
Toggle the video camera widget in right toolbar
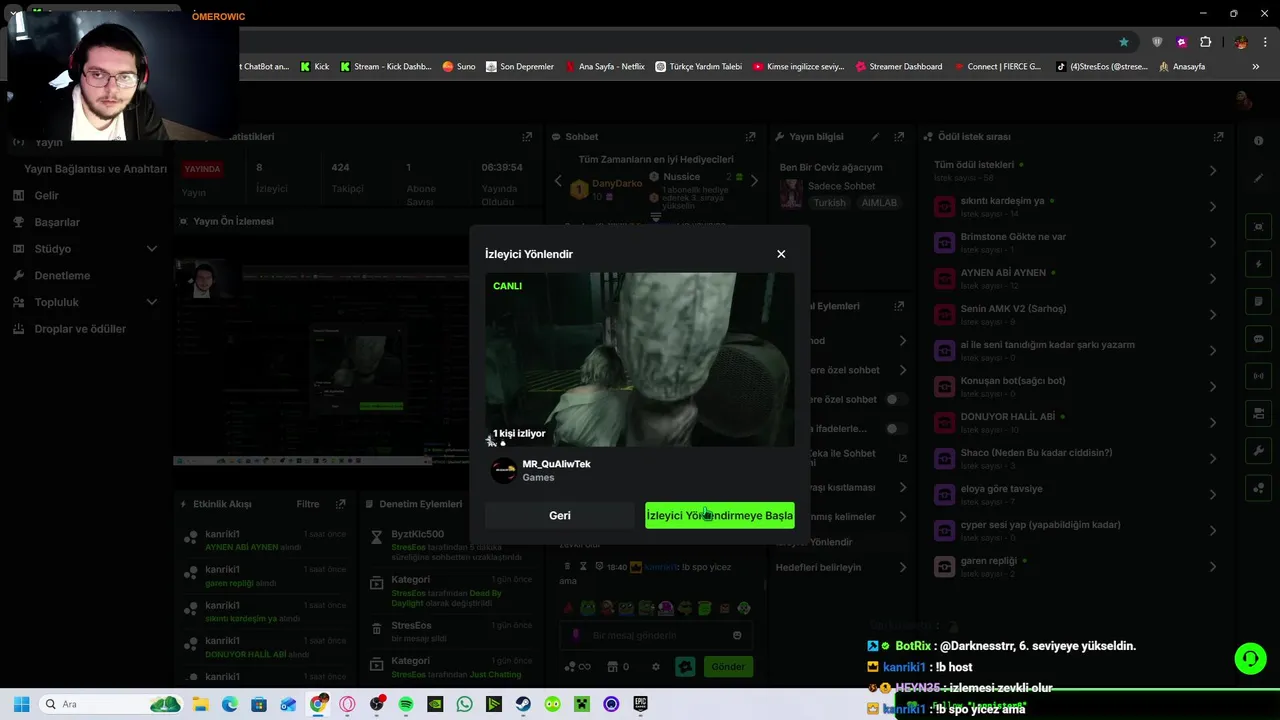[x=1259, y=413]
